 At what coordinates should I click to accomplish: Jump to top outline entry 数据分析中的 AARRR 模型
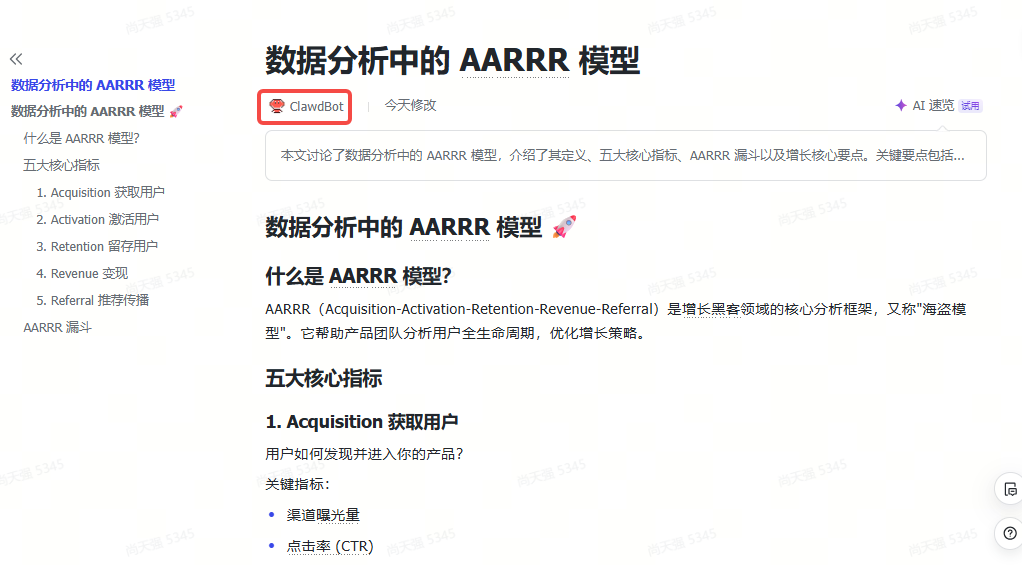click(x=93, y=85)
